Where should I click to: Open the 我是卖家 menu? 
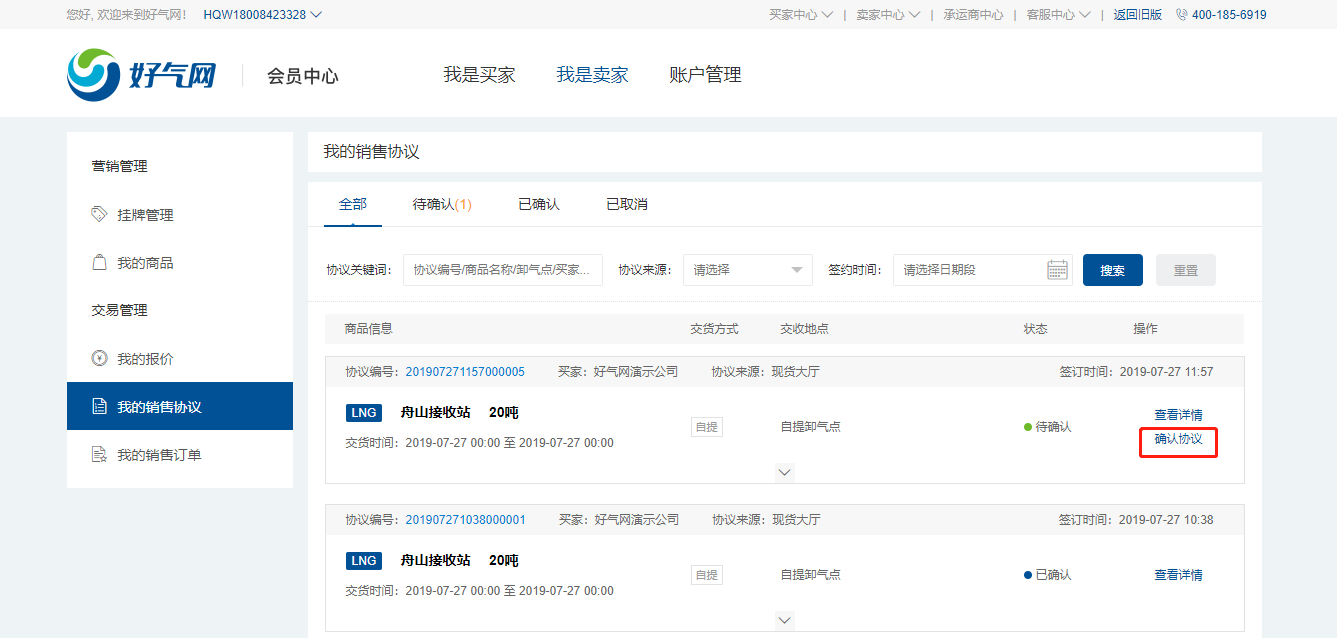[592, 75]
